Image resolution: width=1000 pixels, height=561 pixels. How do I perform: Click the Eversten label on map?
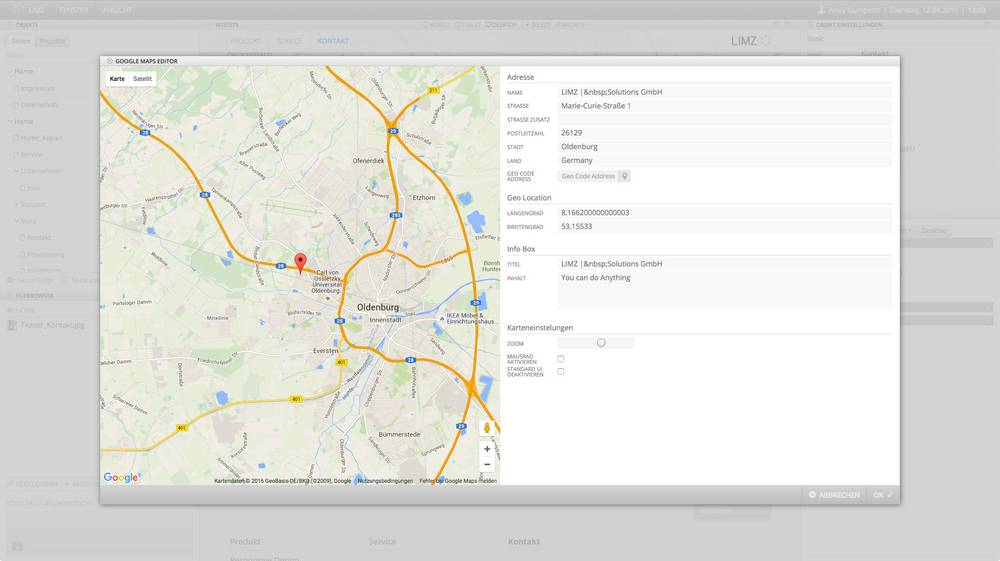tap(325, 351)
